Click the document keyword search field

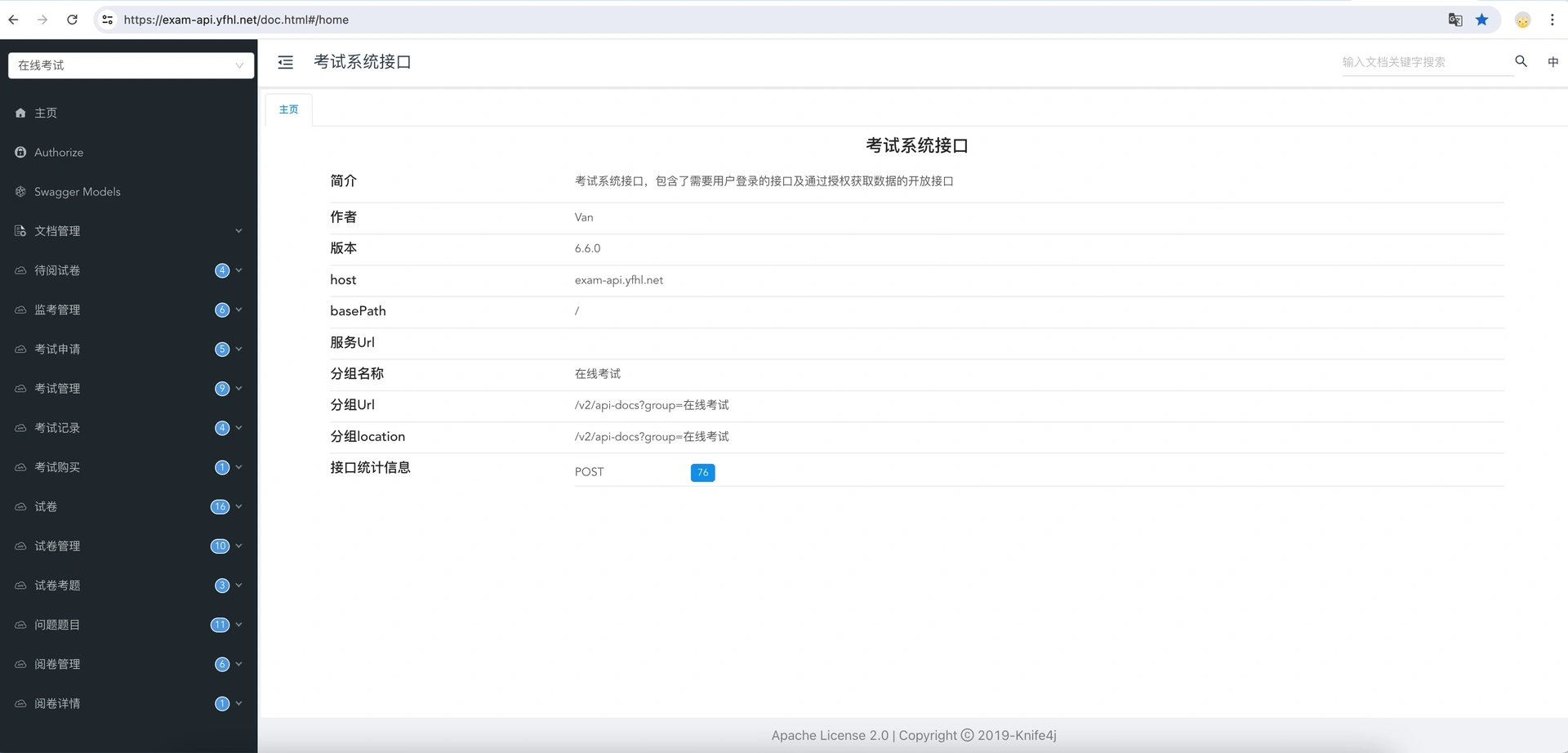pyautogui.click(x=1427, y=62)
